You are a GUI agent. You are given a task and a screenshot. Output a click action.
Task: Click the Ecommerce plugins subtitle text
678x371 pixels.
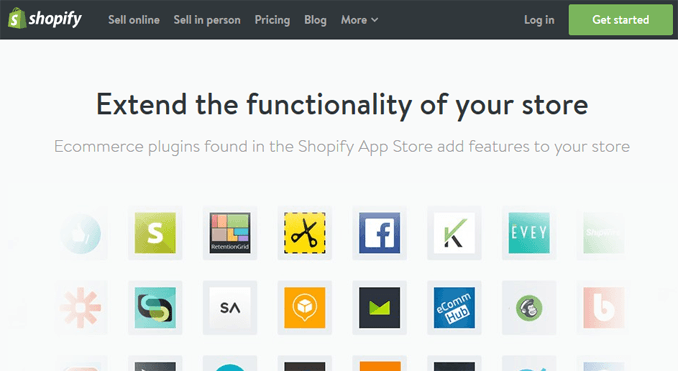tap(342, 147)
